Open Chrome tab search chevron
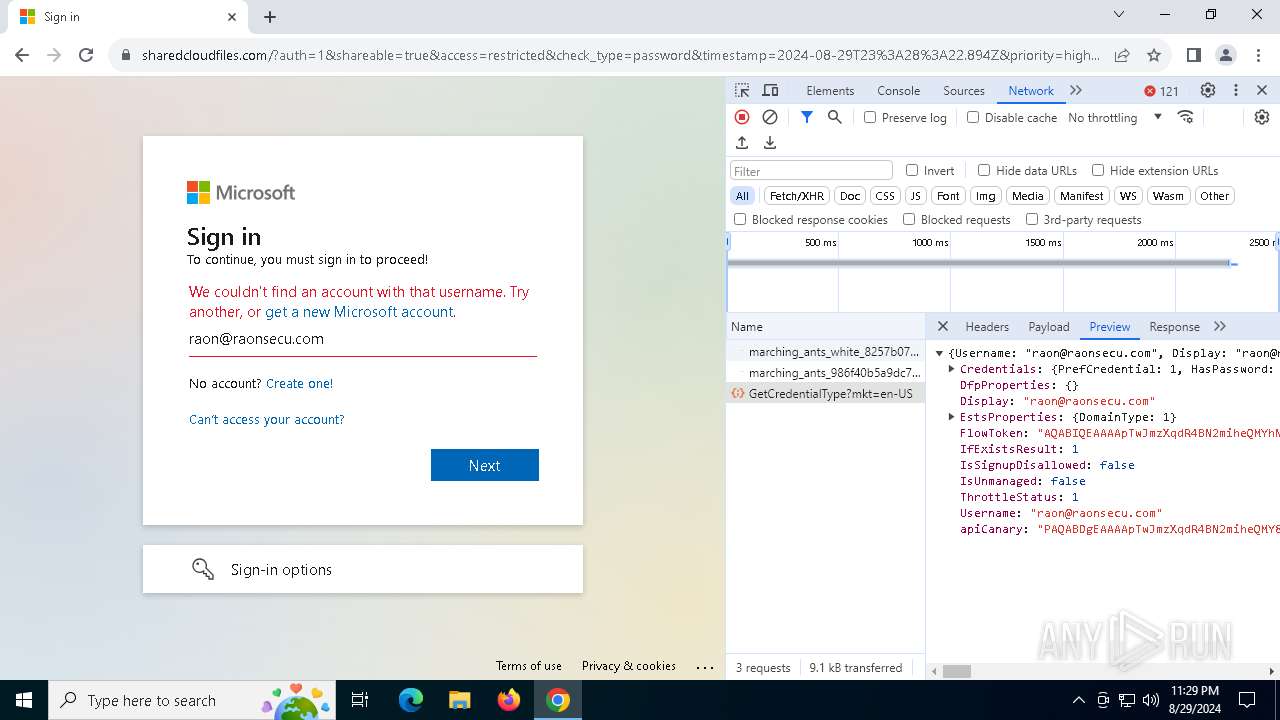The image size is (1280, 720). click(x=1119, y=15)
